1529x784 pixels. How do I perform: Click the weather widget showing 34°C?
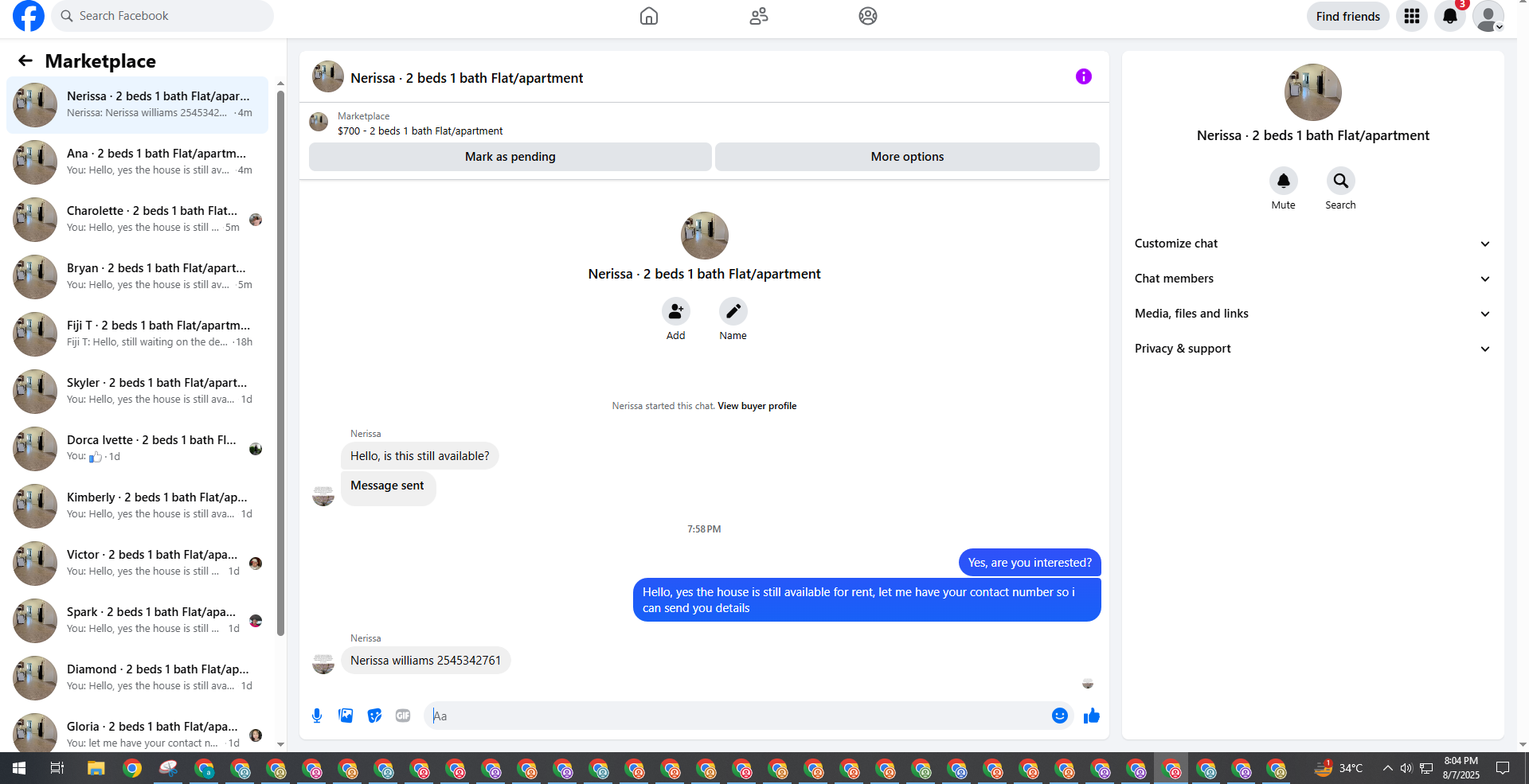(x=1339, y=768)
